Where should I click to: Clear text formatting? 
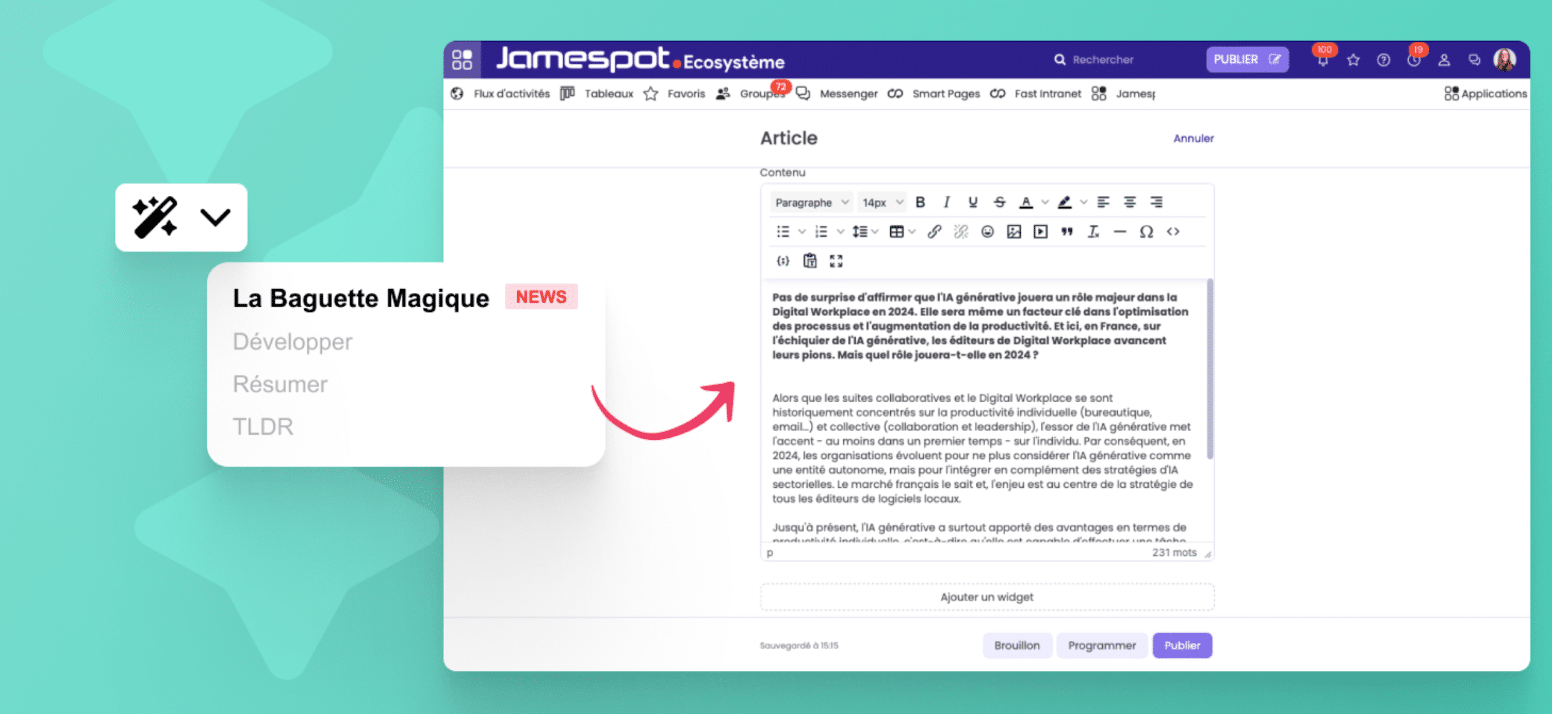click(1094, 232)
